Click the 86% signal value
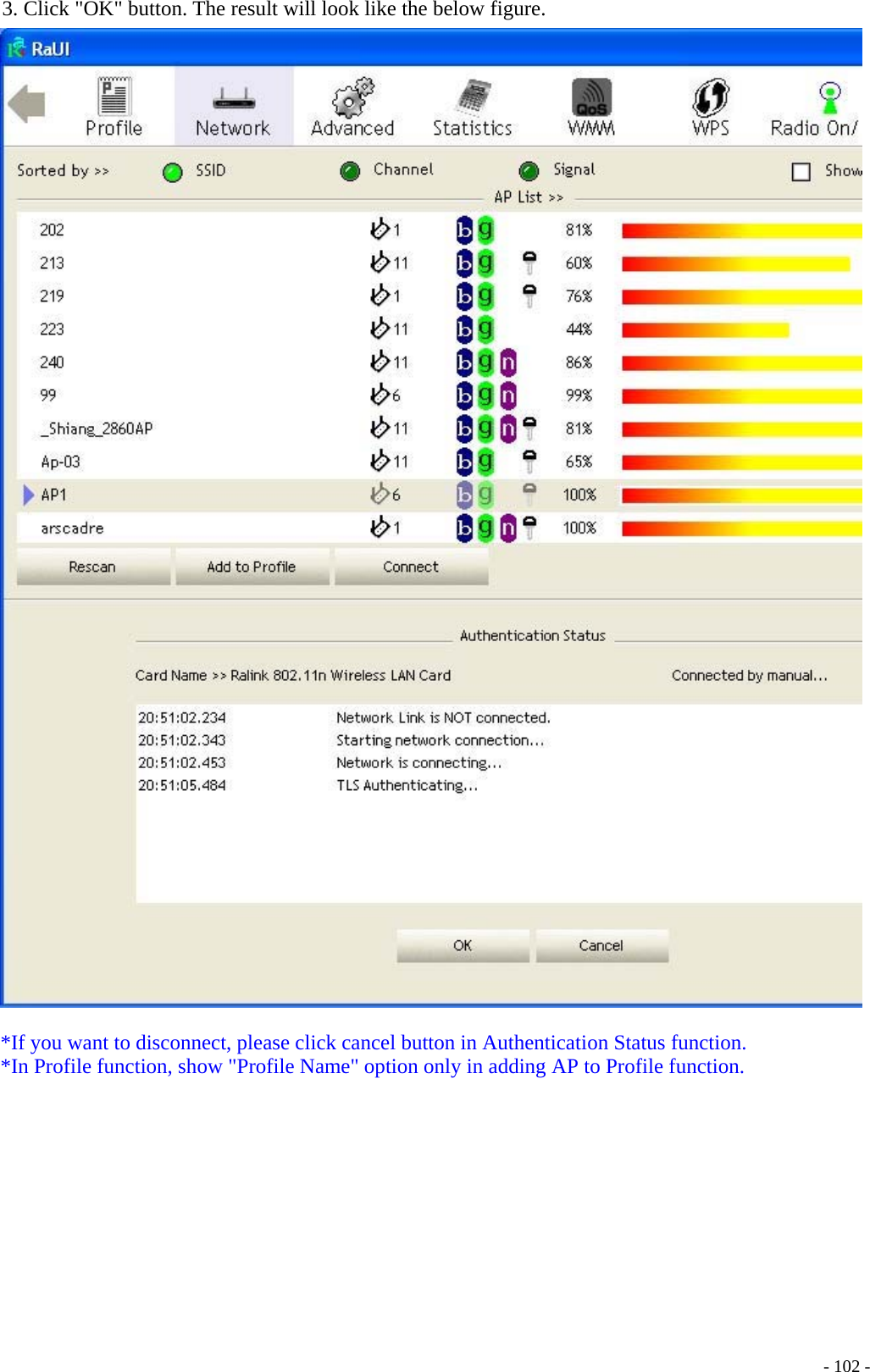870x1372 pixels. 579,362
